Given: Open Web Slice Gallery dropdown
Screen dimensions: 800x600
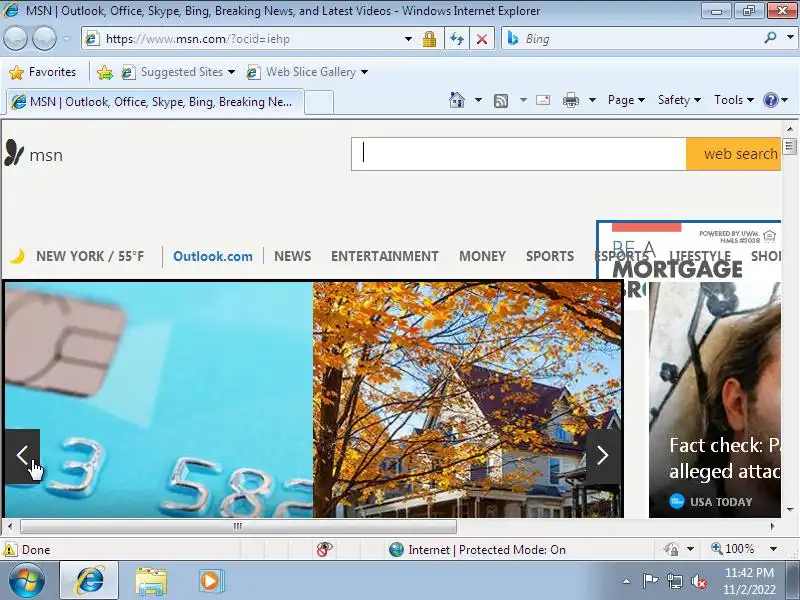Looking at the screenshot, I should pyautogui.click(x=364, y=72).
